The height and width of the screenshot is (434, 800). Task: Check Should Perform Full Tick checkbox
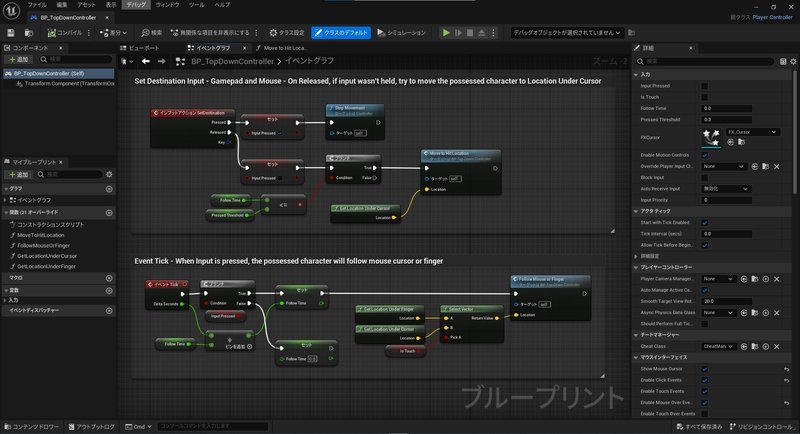coord(705,324)
